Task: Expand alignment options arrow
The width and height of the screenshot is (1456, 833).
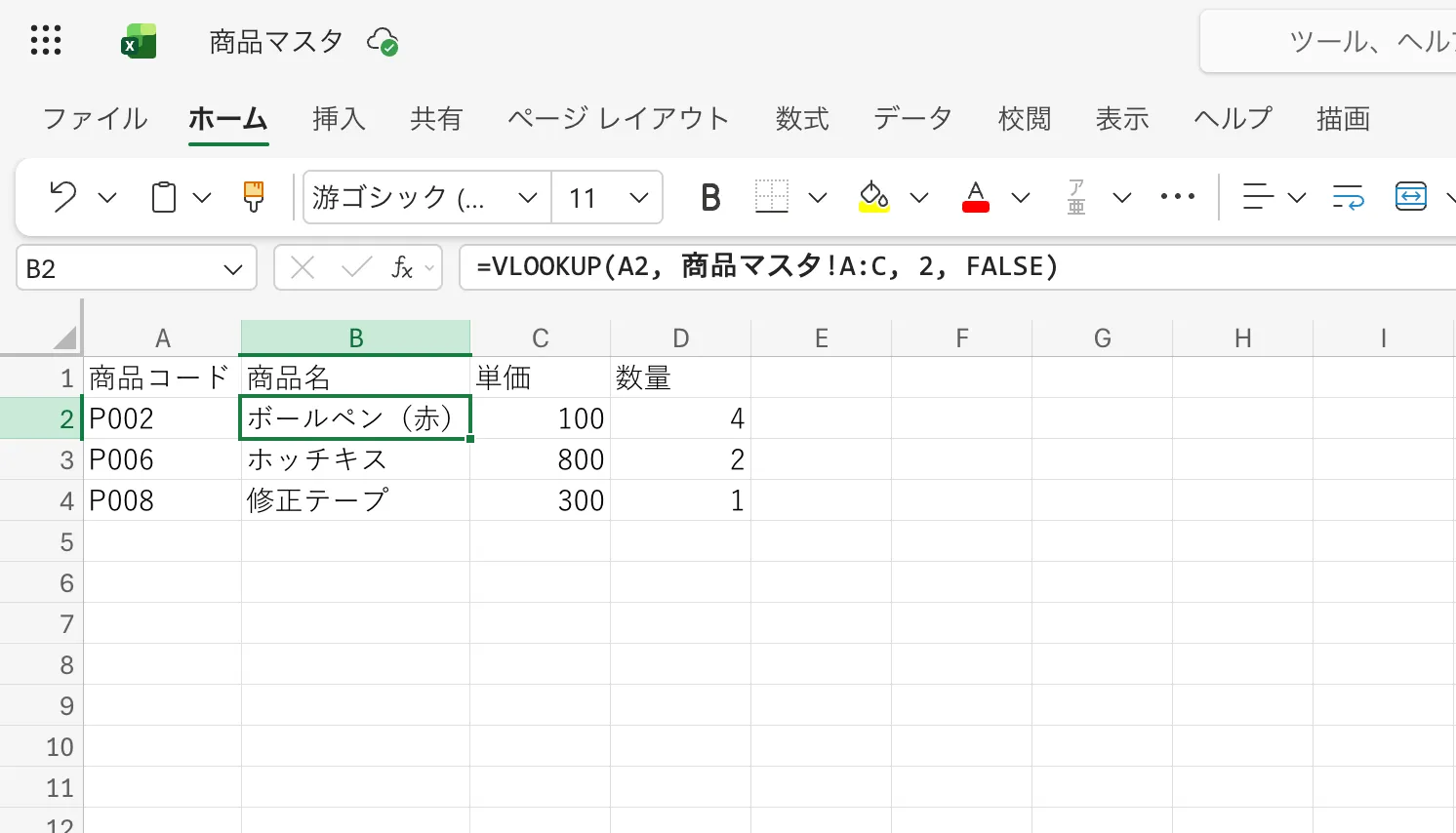Action: (1297, 198)
